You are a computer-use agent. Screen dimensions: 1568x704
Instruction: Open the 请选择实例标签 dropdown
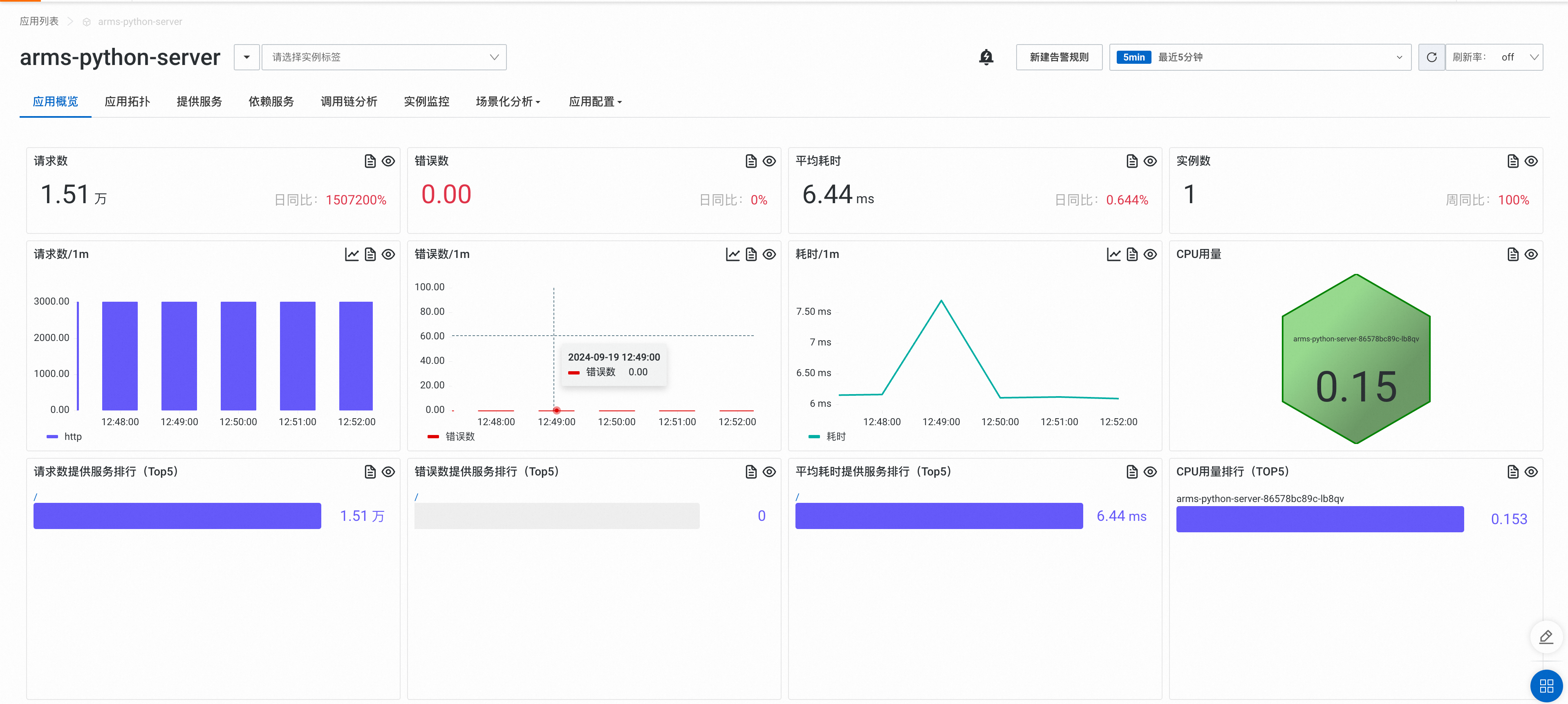point(383,57)
